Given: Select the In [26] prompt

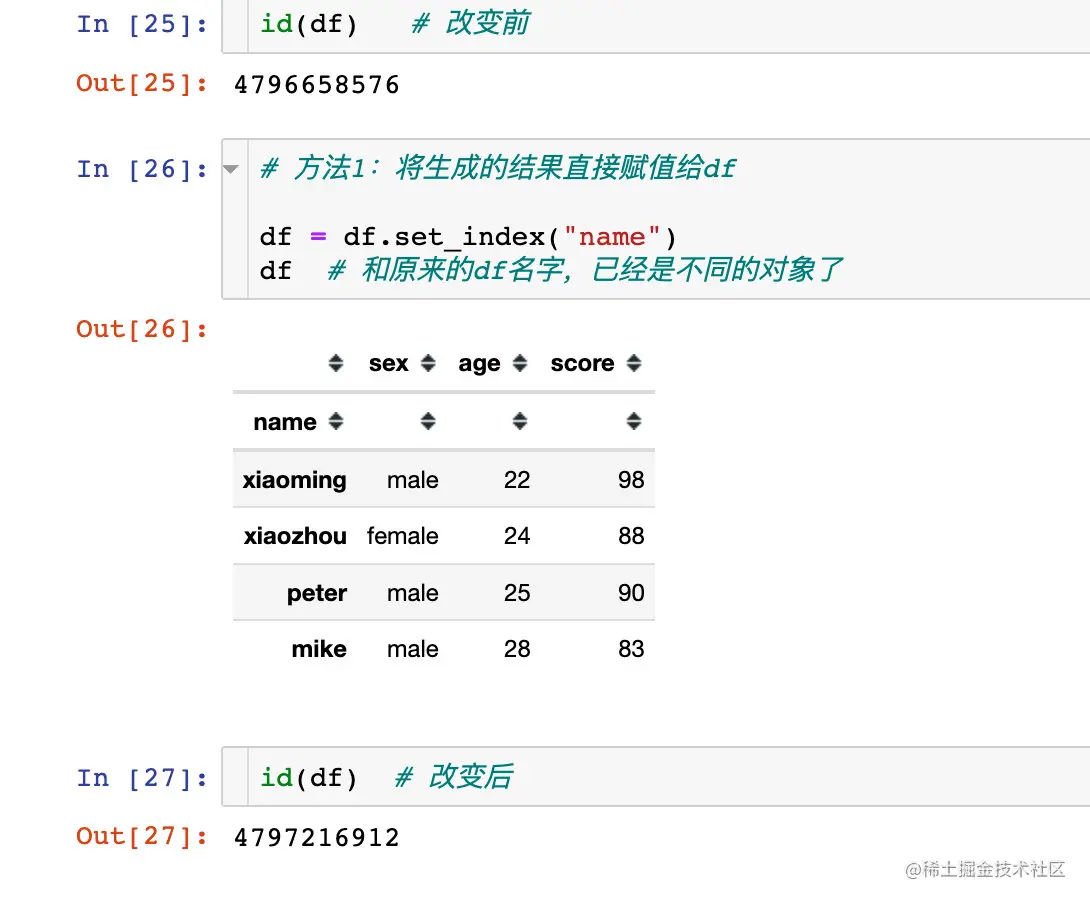Looking at the screenshot, I should click(142, 169).
